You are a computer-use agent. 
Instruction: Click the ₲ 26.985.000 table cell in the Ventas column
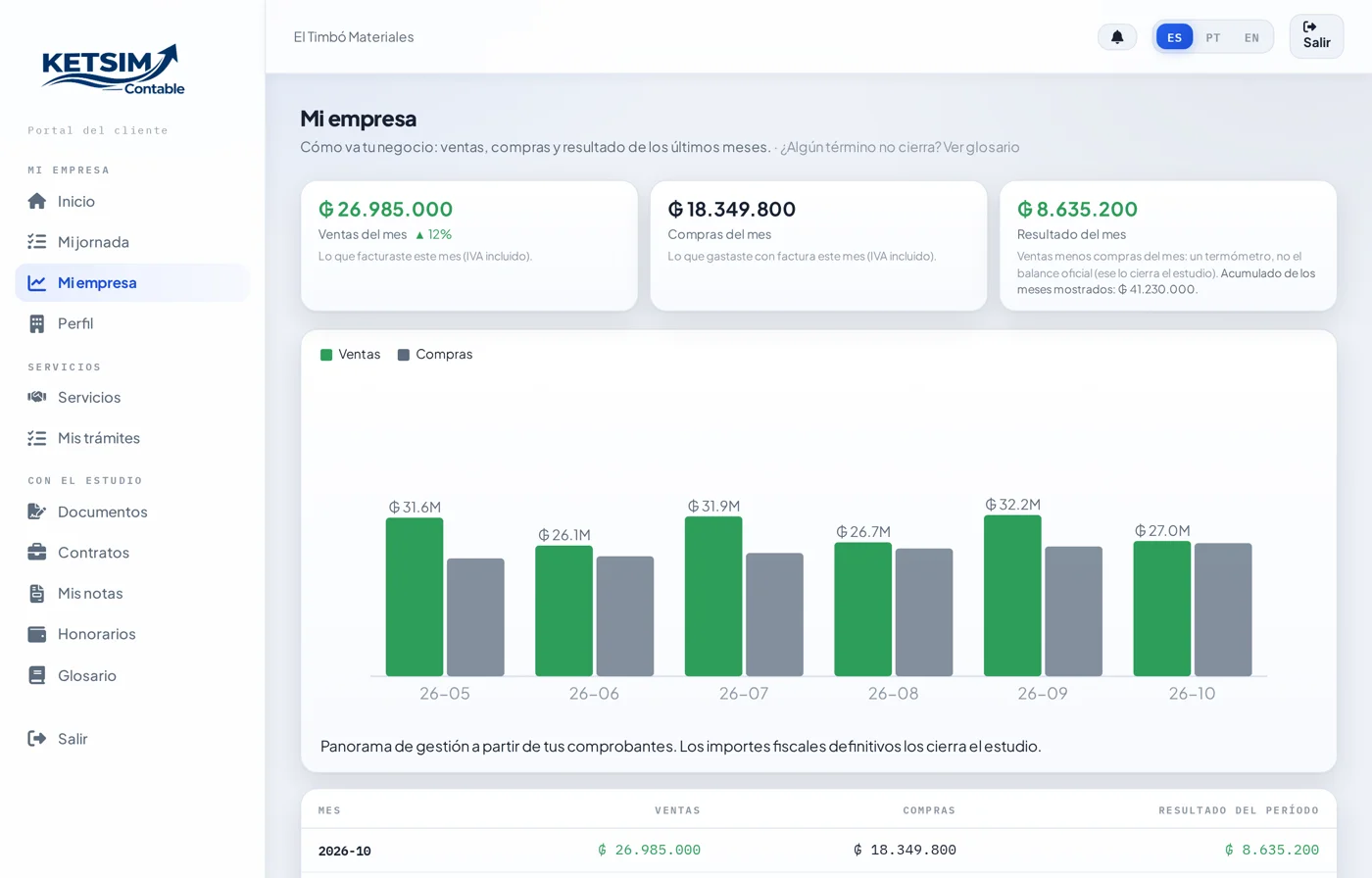coord(649,851)
